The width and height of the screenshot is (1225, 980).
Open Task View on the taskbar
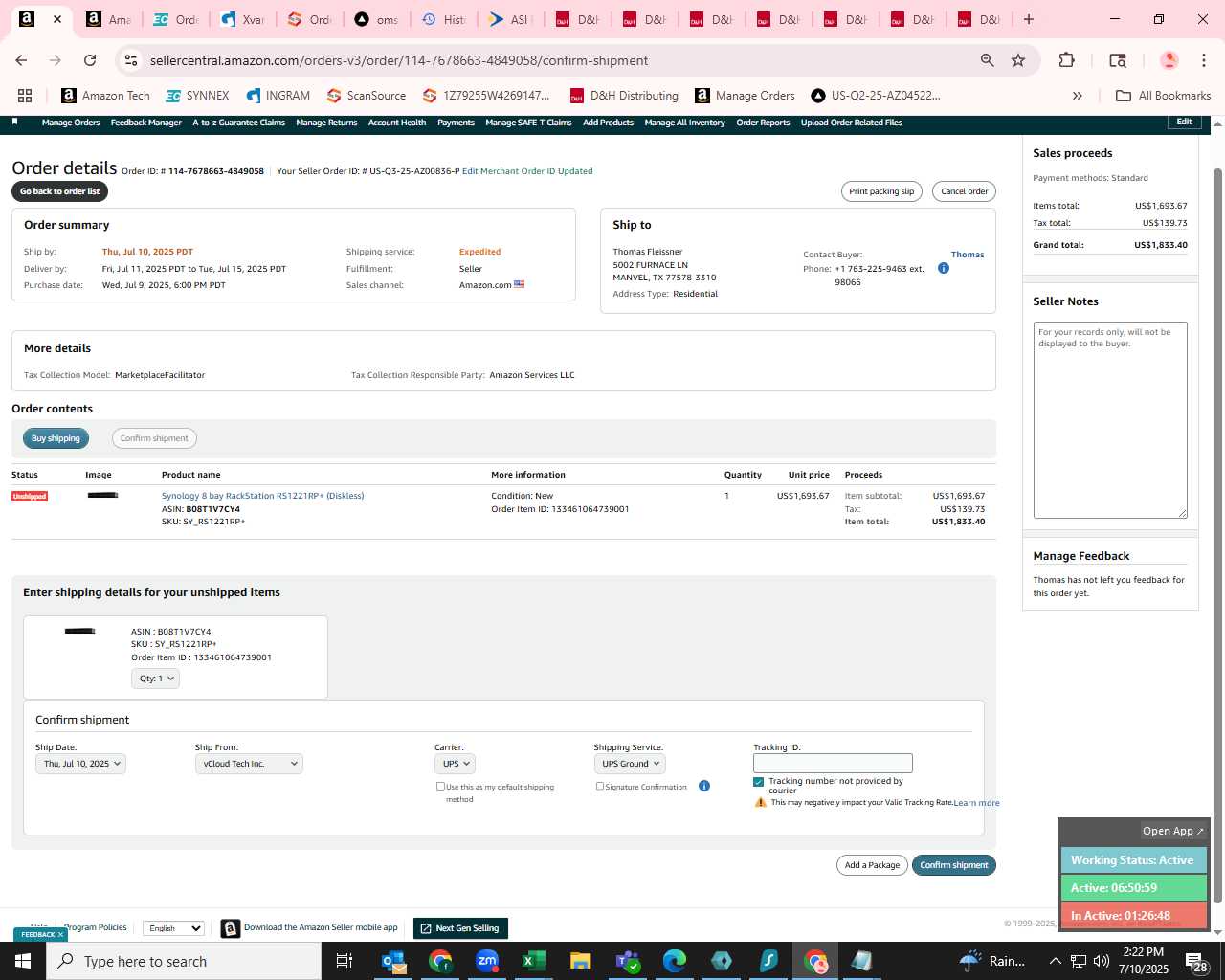345,961
